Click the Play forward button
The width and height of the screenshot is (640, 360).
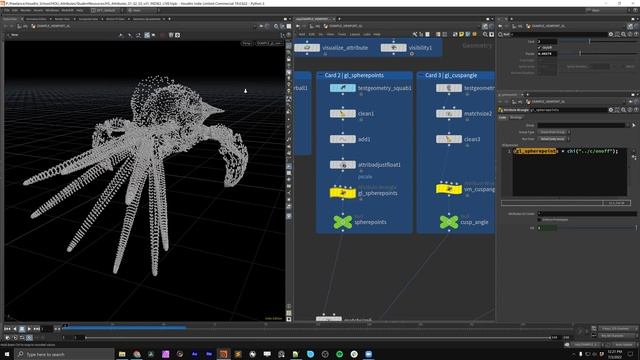pyautogui.click(x=29, y=329)
